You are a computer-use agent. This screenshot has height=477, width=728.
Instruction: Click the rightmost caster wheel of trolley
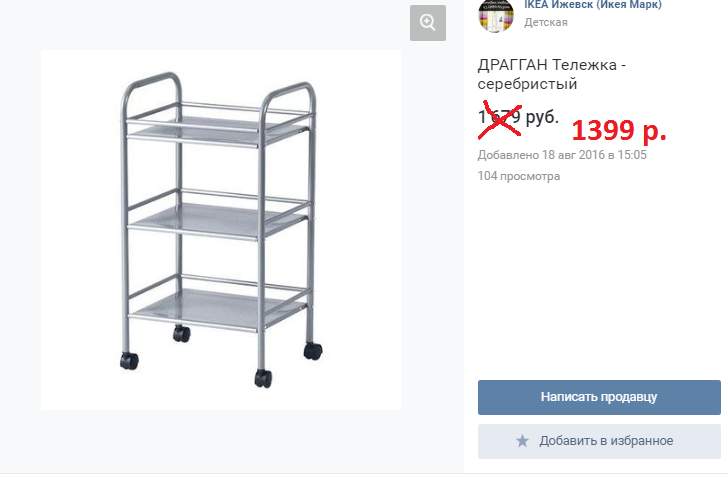[x=313, y=351]
